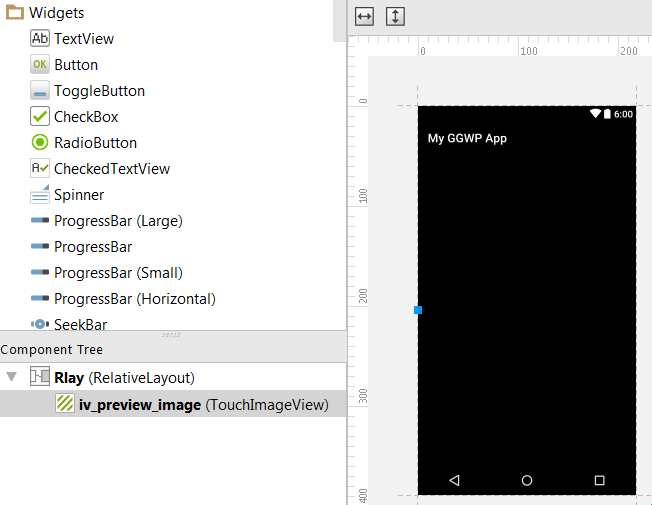The width and height of the screenshot is (652, 505).
Task: Click the blue selection handle on preview
Action: point(418,310)
